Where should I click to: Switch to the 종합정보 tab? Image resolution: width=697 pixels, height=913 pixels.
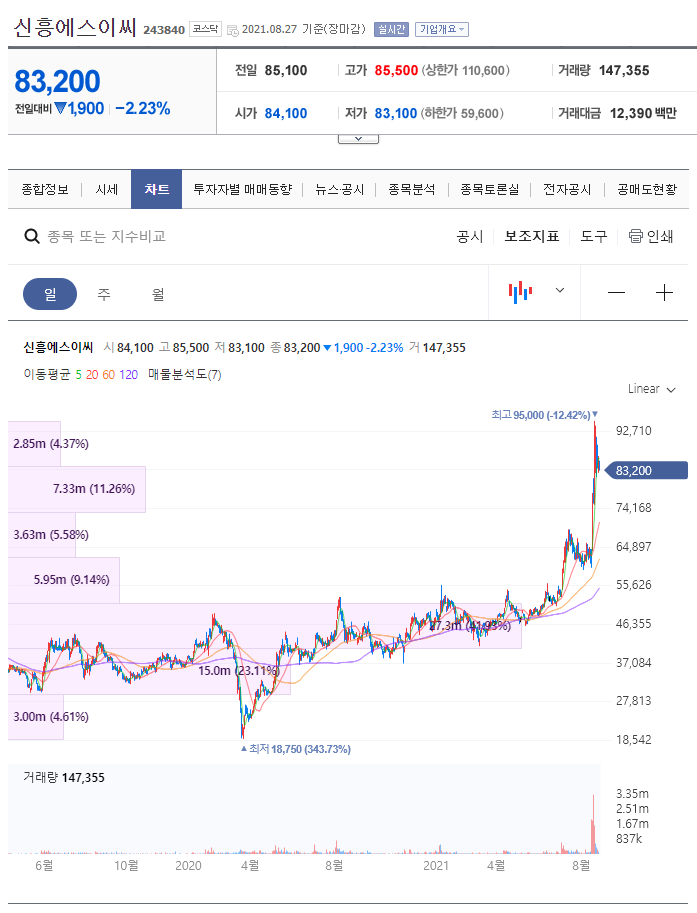pyautogui.click(x=45, y=189)
